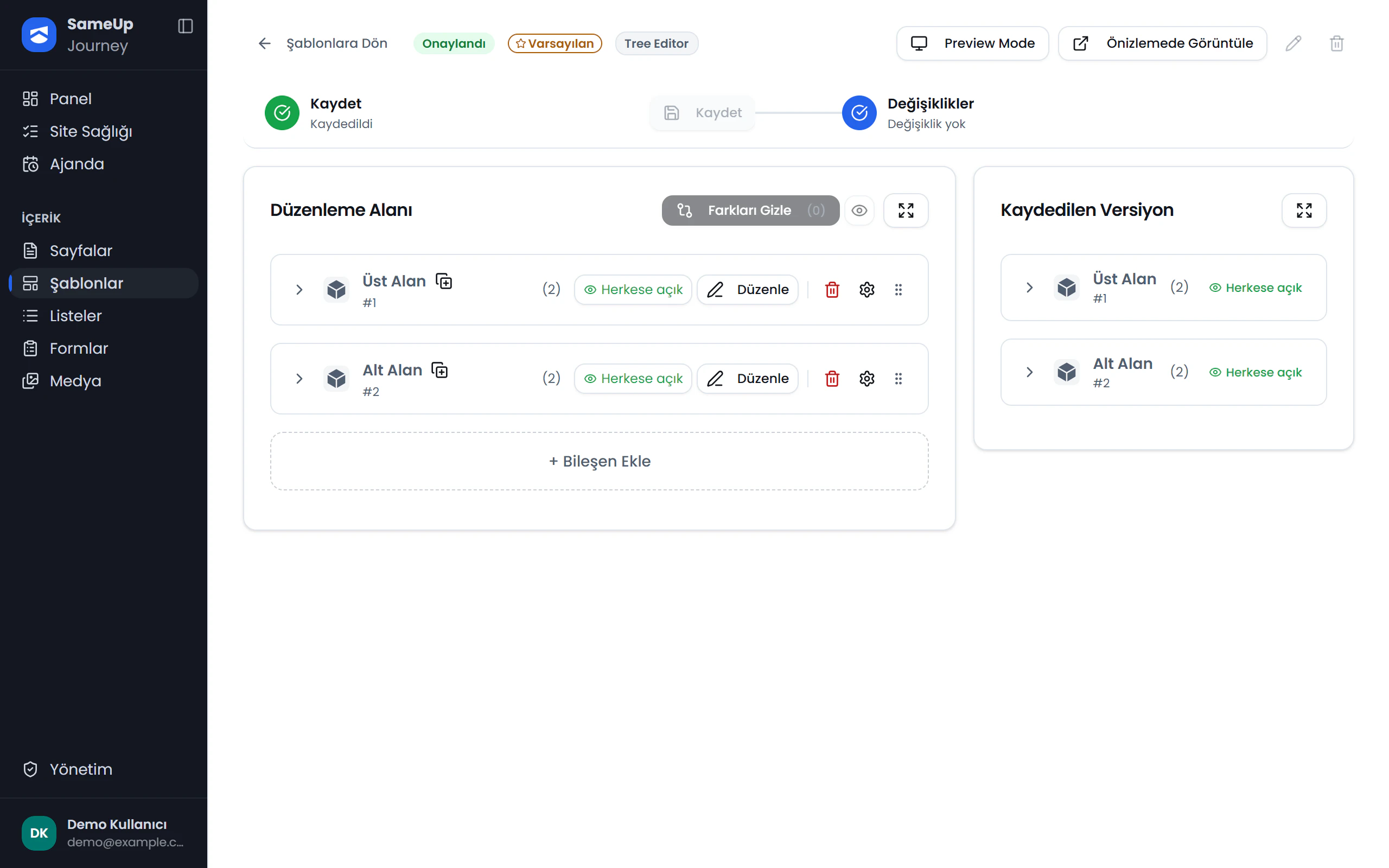Toggle Farkları Gizle diff button
This screenshot has width=1389, height=868.
pyautogui.click(x=750, y=210)
